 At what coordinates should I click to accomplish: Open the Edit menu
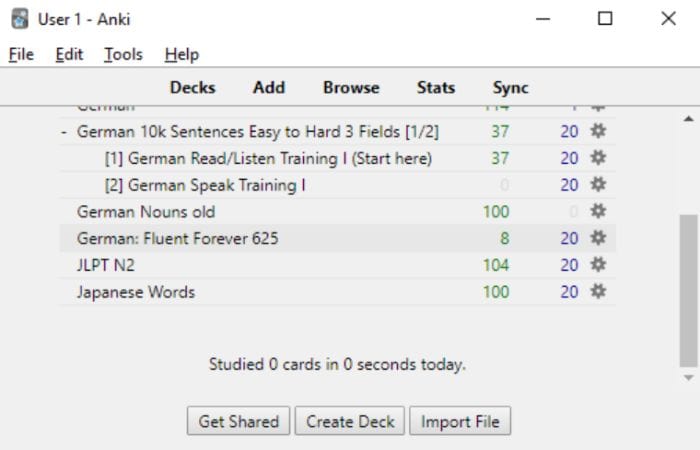tap(69, 54)
